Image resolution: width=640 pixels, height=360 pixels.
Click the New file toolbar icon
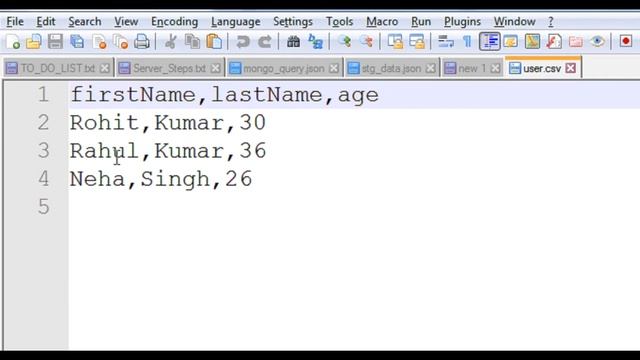tap(13, 42)
